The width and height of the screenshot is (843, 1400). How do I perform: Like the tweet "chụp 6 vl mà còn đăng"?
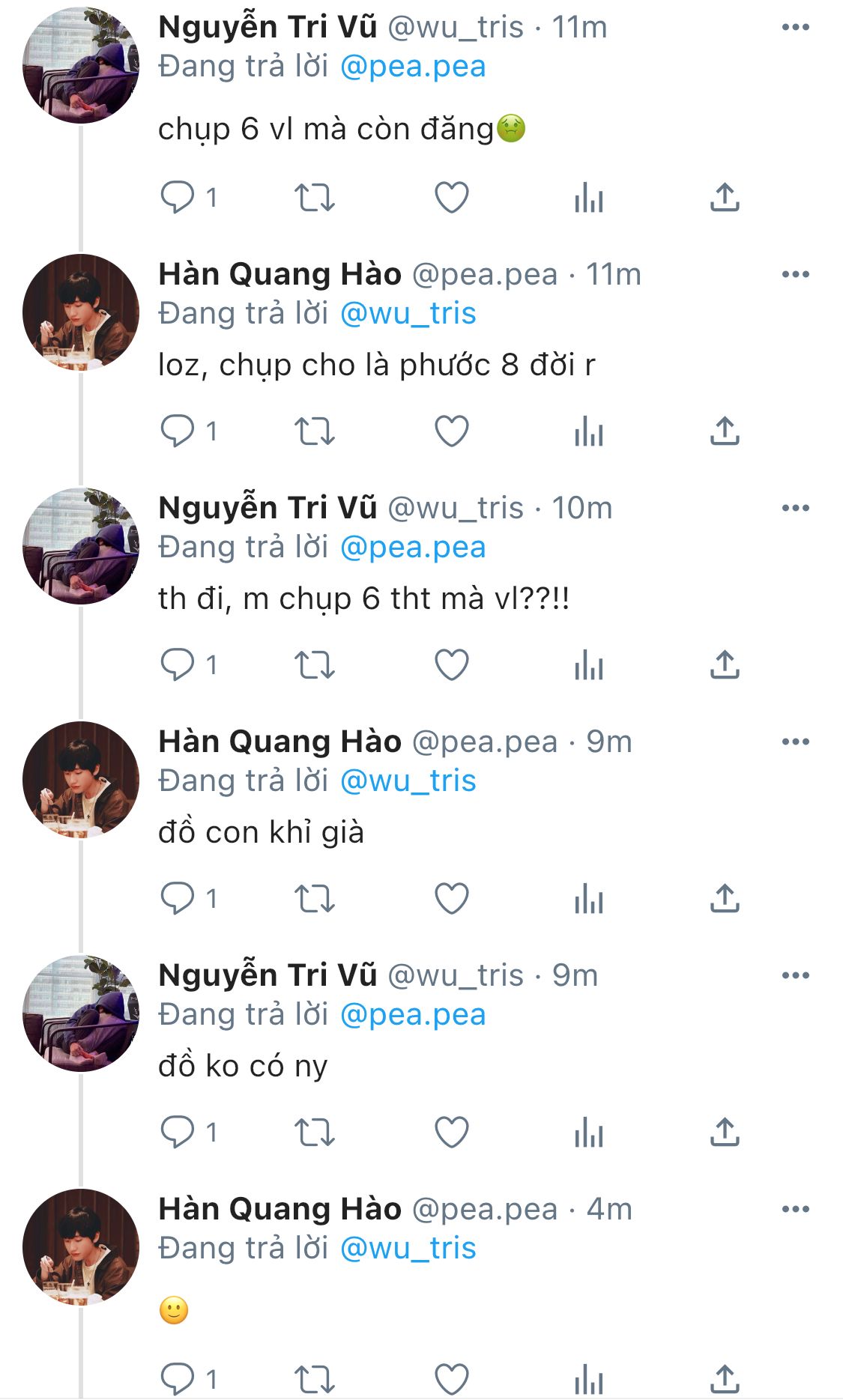(451, 198)
